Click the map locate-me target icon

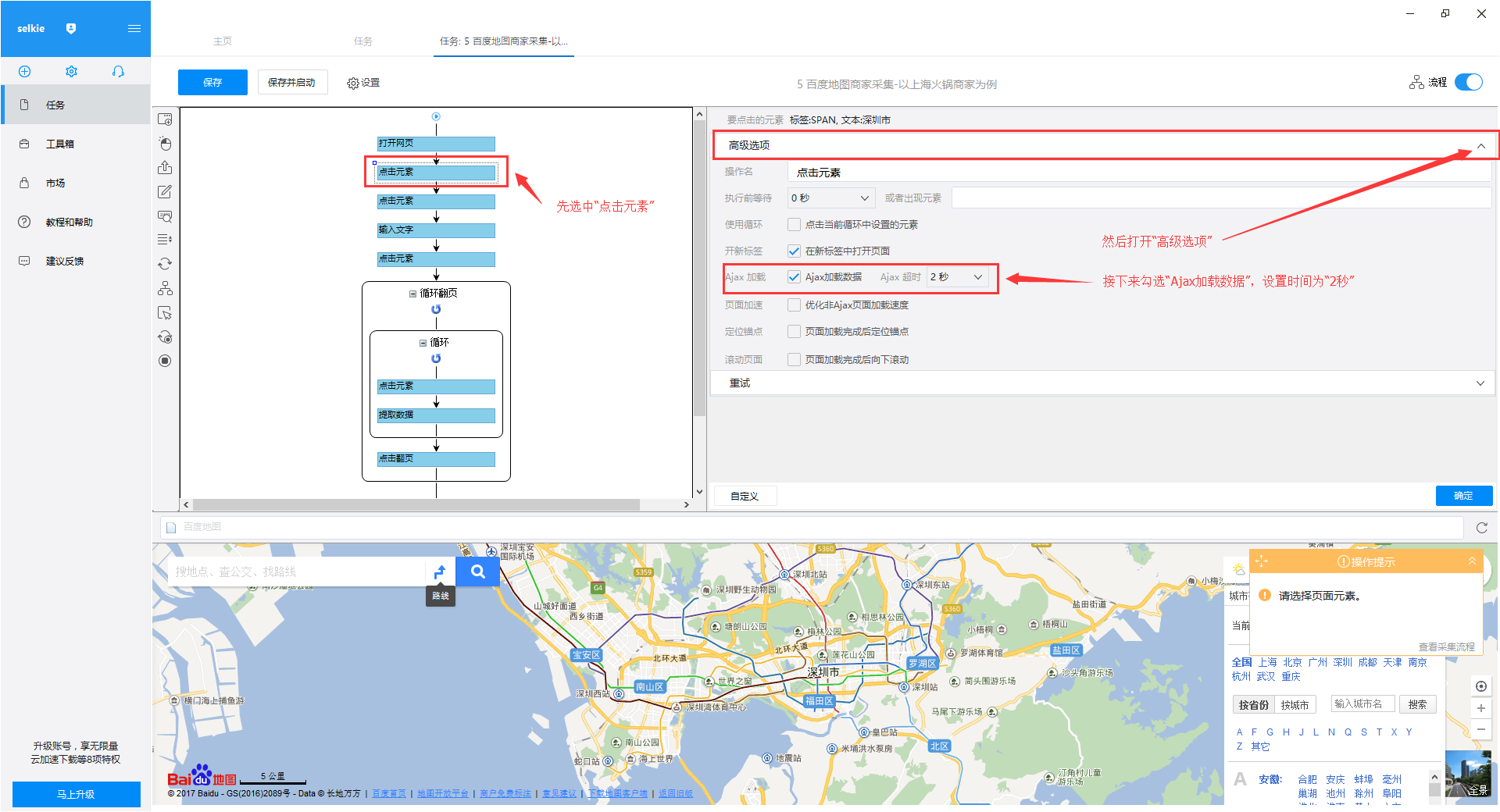[1481, 686]
